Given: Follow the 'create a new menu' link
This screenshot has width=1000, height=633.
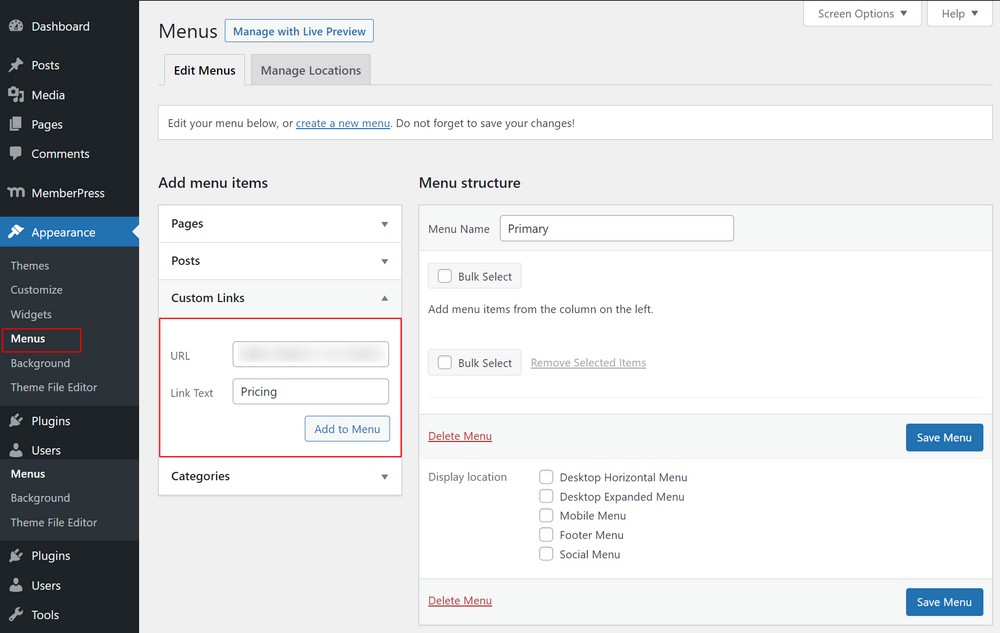Looking at the screenshot, I should click(x=342, y=123).
